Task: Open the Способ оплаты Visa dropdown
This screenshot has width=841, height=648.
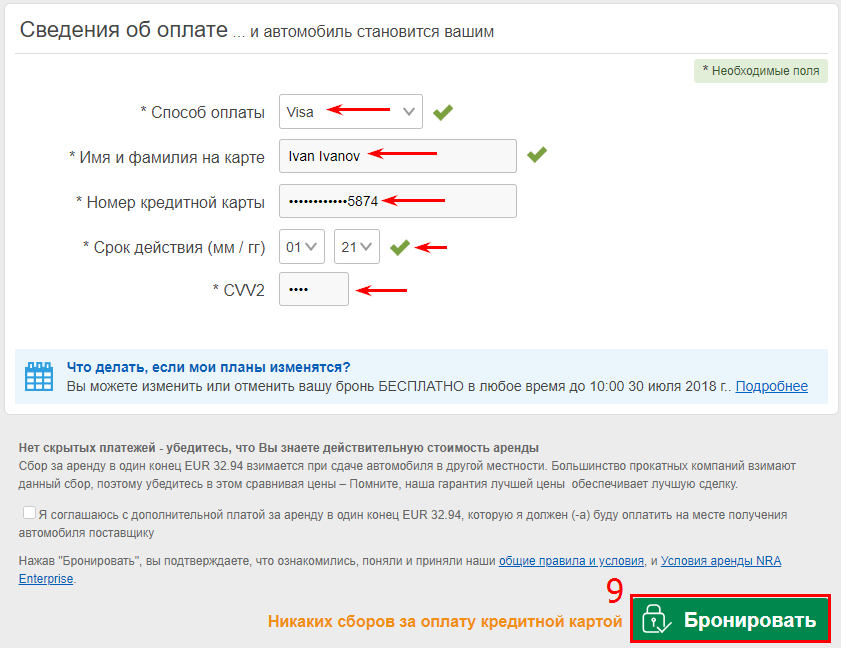Action: (350, 112)
